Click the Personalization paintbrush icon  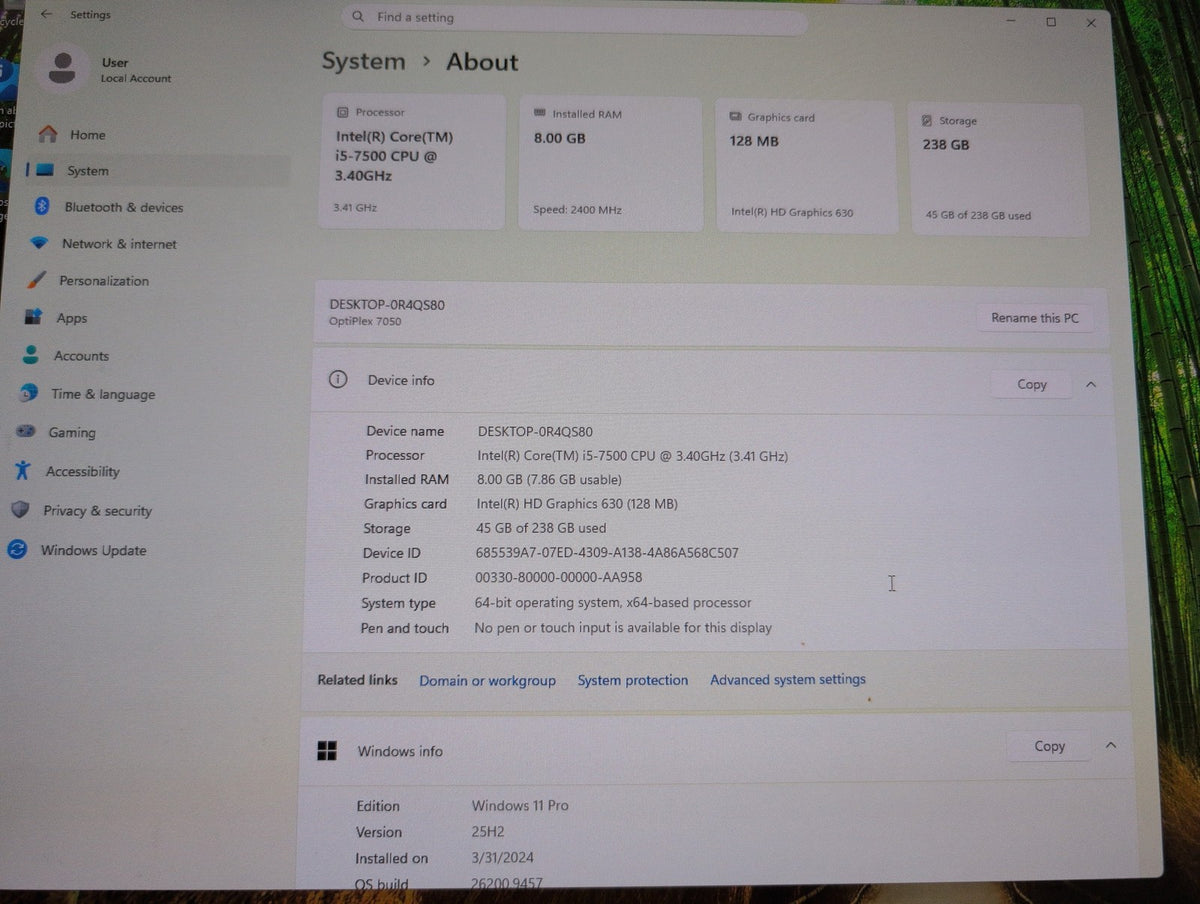(36, 280)
